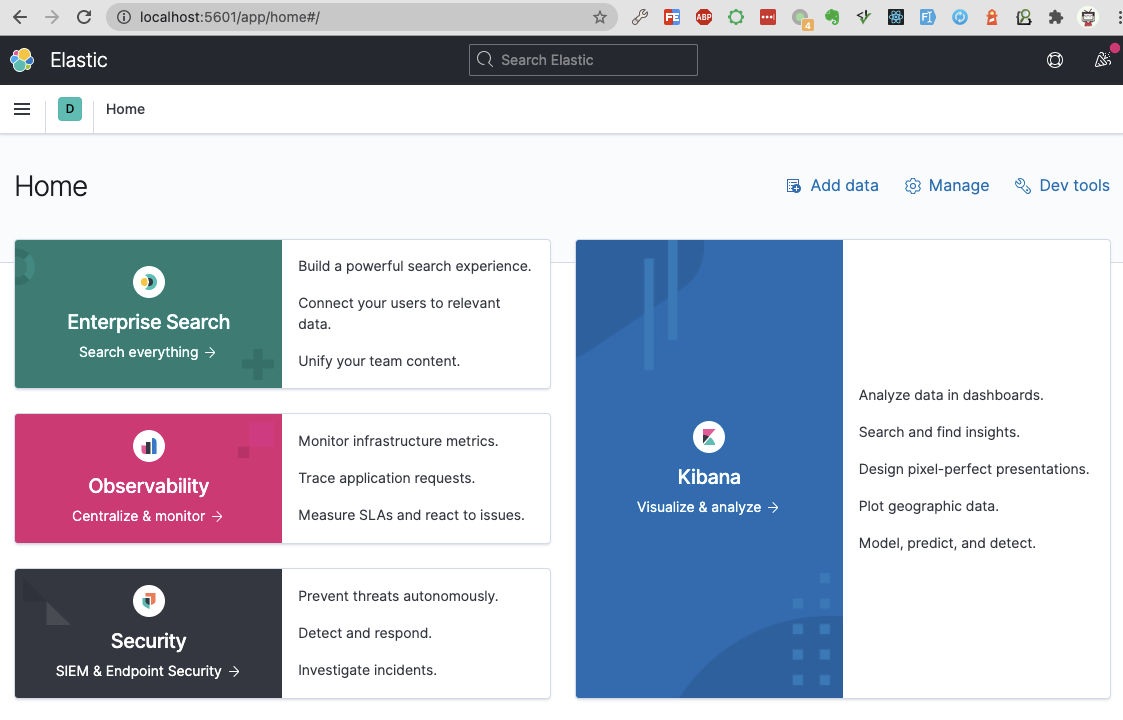This screenshot has height=720, width=1123.
Task: Click the Add data link
Action: pos(832,186)
